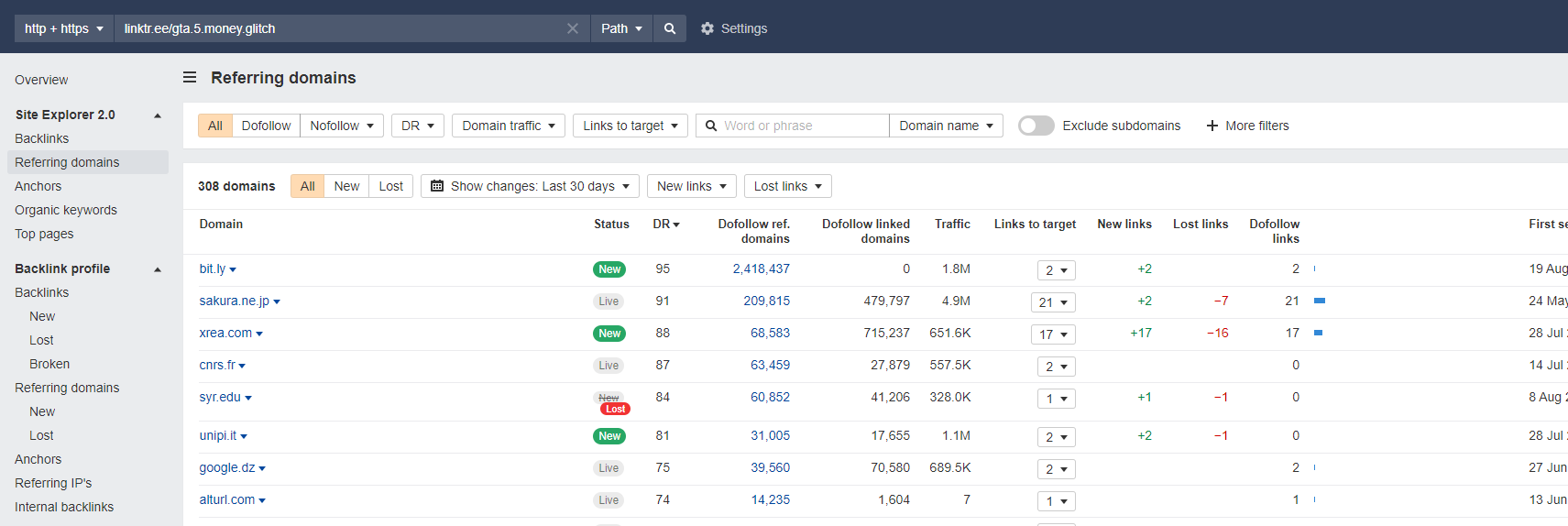Open the http + https protocol dropdown
The width and height of the screenshot is (1568, 526).
pyautogui.click(x=63, y=28)
